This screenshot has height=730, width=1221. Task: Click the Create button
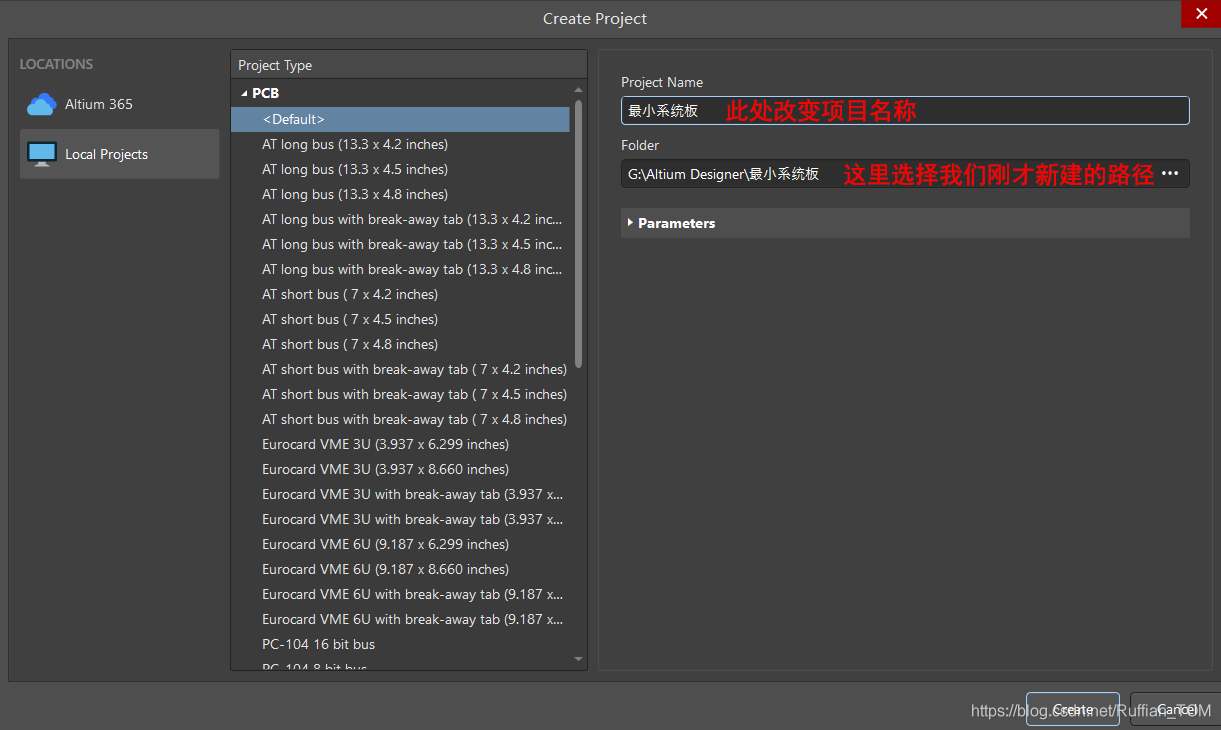point(1073,709)
